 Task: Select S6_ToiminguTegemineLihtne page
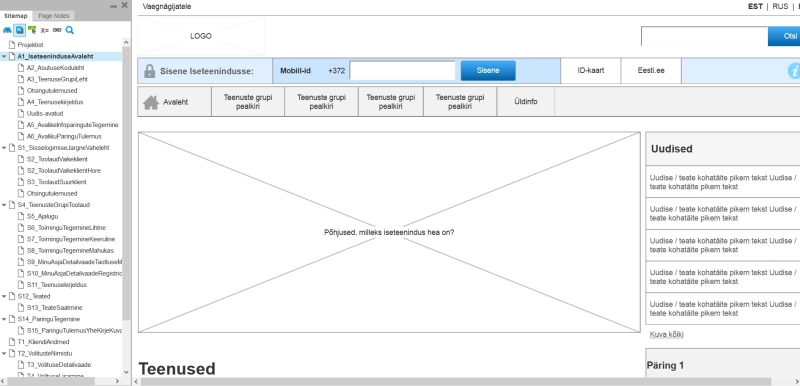[66, 228]
